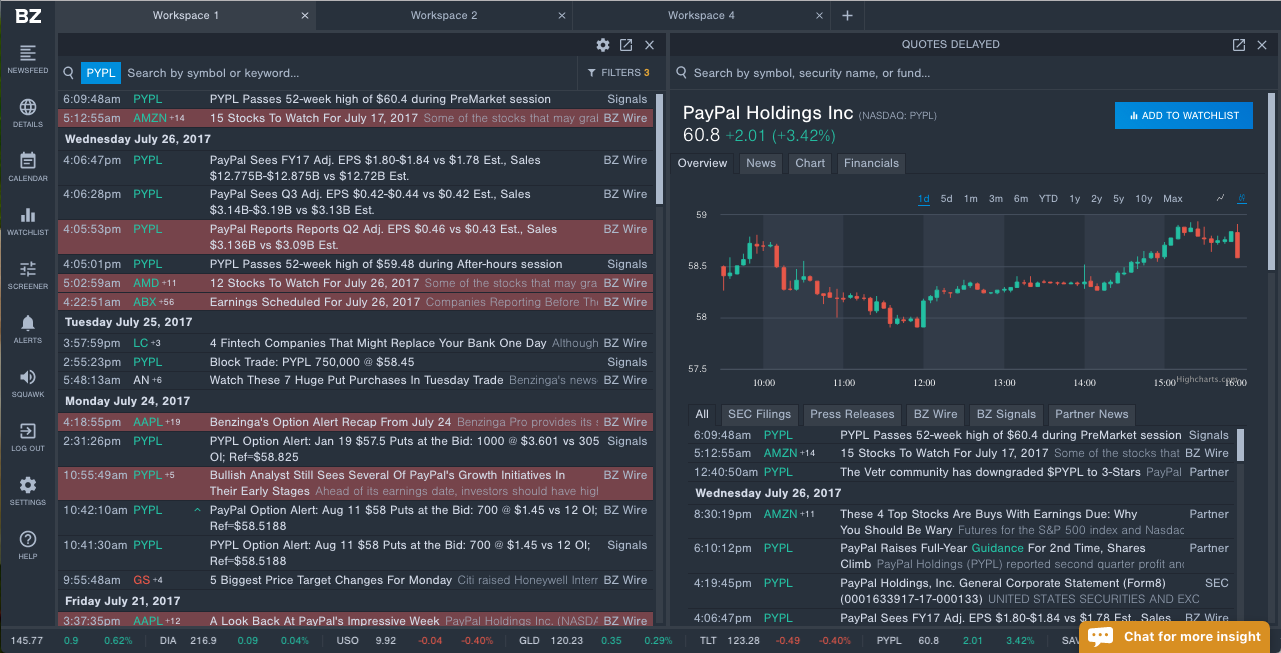Screen dimensions: 1281x653
Task: Open the Filters 3 dropdown
Action: point(618,73)
